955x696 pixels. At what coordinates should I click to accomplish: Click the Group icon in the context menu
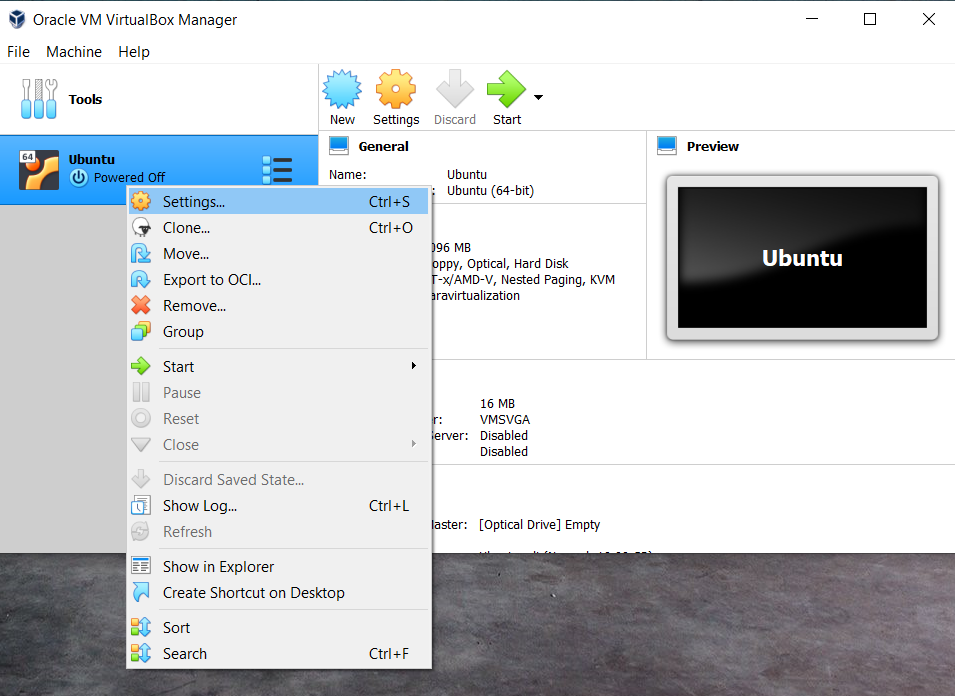[x=141, y=332]
